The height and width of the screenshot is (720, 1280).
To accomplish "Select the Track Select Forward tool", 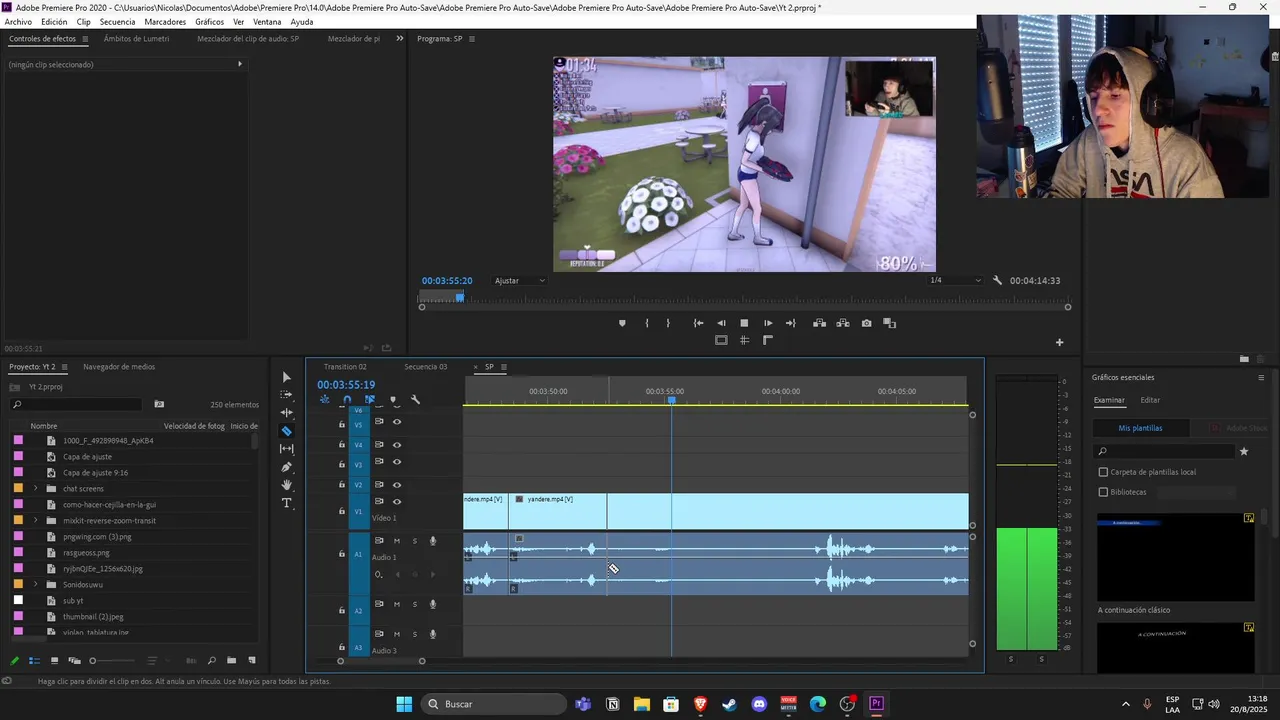I will (287, 395).
